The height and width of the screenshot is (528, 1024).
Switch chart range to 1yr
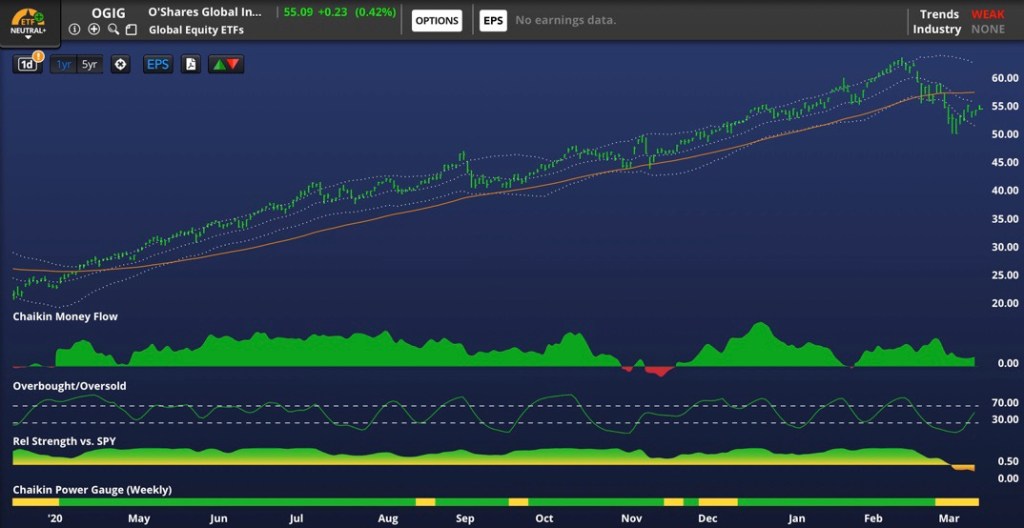point(64,65)
